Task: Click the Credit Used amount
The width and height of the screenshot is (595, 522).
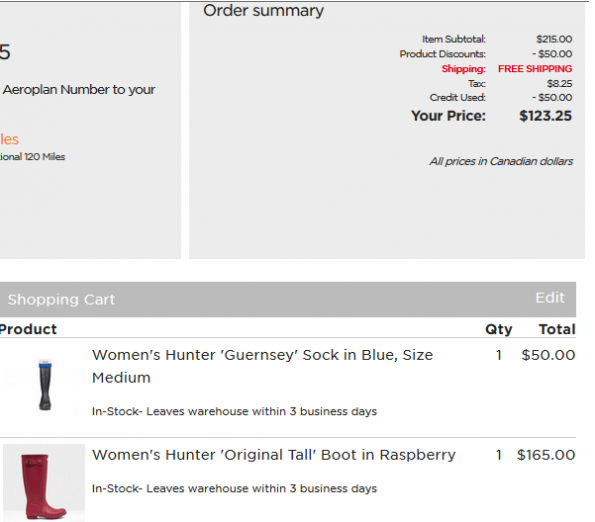Action: [552, 97]
